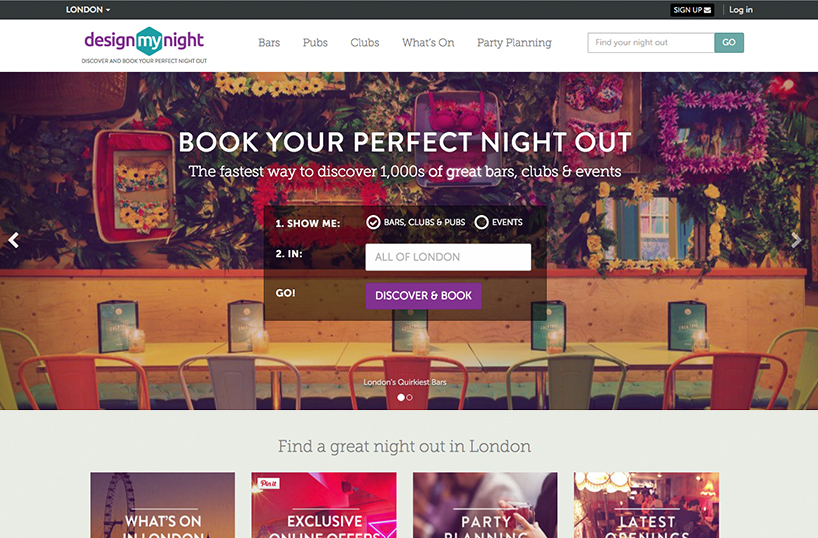Open the London city dropdown

88,10
